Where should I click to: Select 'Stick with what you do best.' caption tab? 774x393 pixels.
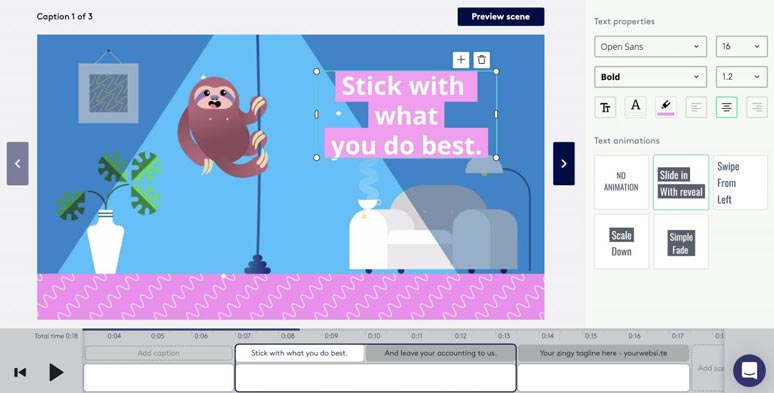(x=299, y=353)
